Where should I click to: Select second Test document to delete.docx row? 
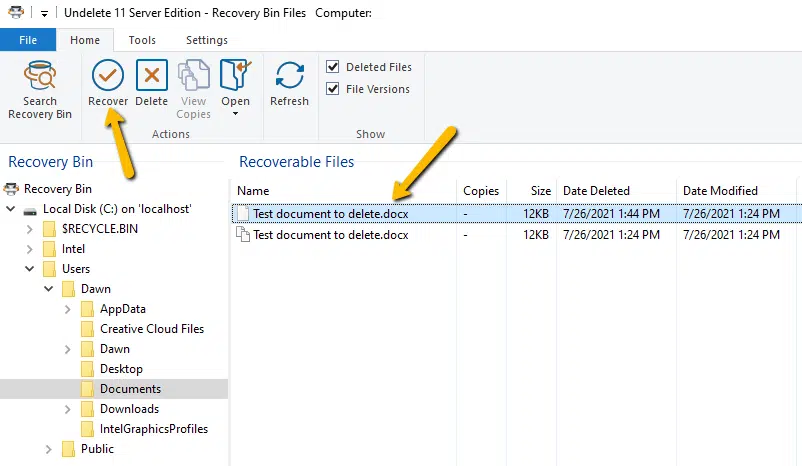[330, 235]
